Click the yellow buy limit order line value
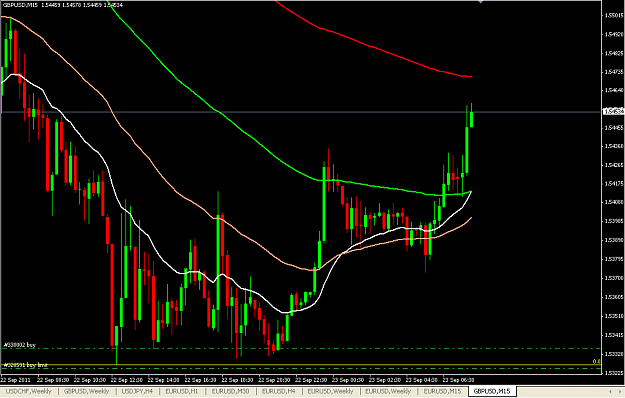Screen dimensions: 625x398 [596, 362]
